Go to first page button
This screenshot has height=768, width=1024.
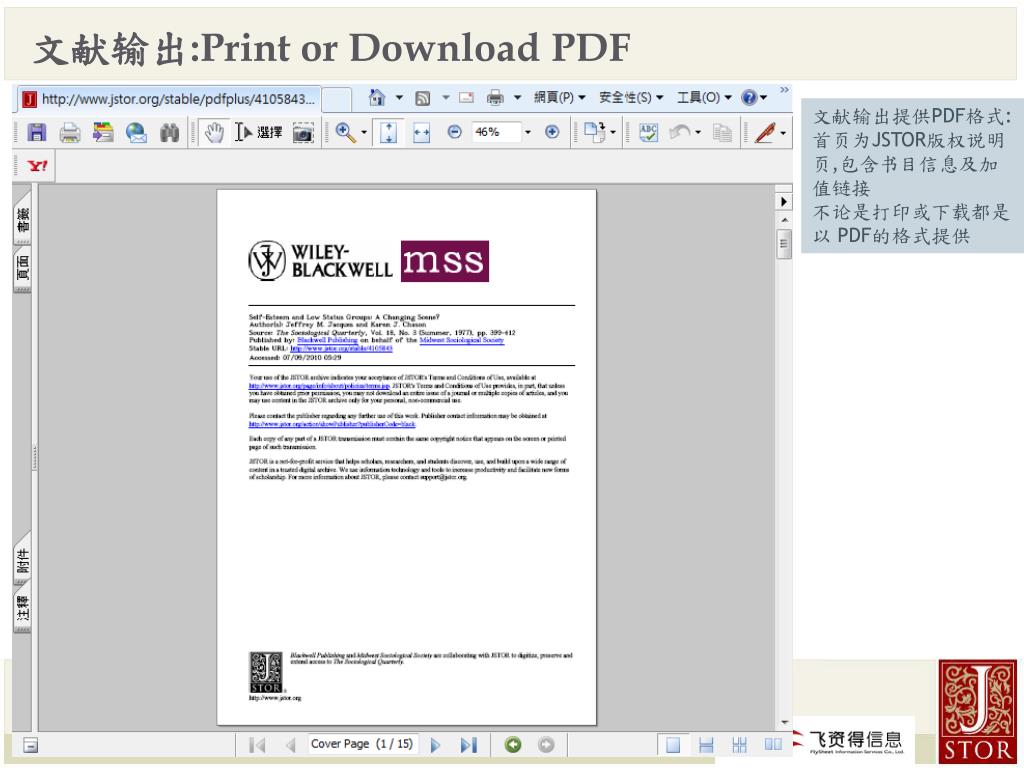tap(258, 744)
